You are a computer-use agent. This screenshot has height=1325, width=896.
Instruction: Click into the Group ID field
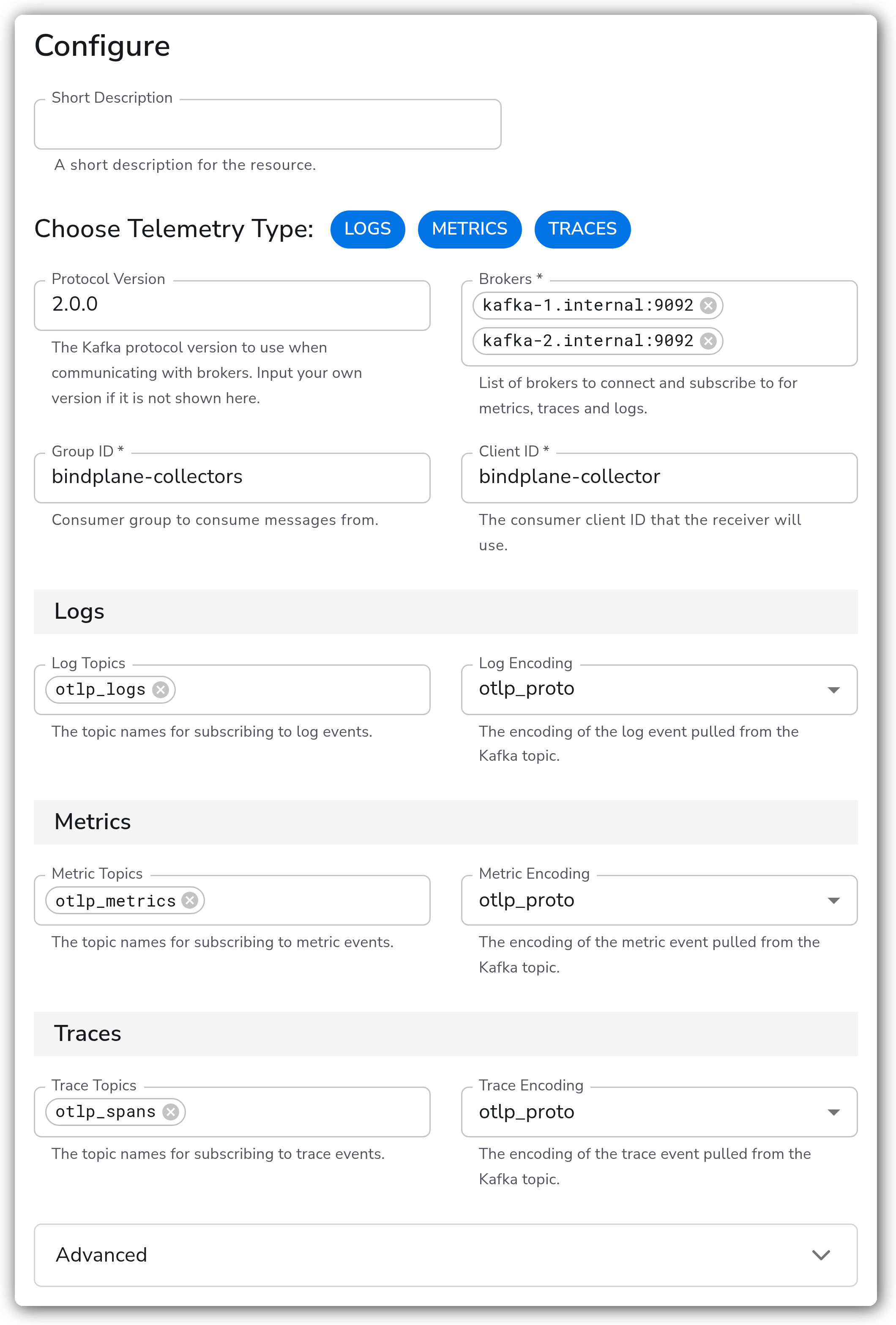pyautogui.click(x=232, y=478)
